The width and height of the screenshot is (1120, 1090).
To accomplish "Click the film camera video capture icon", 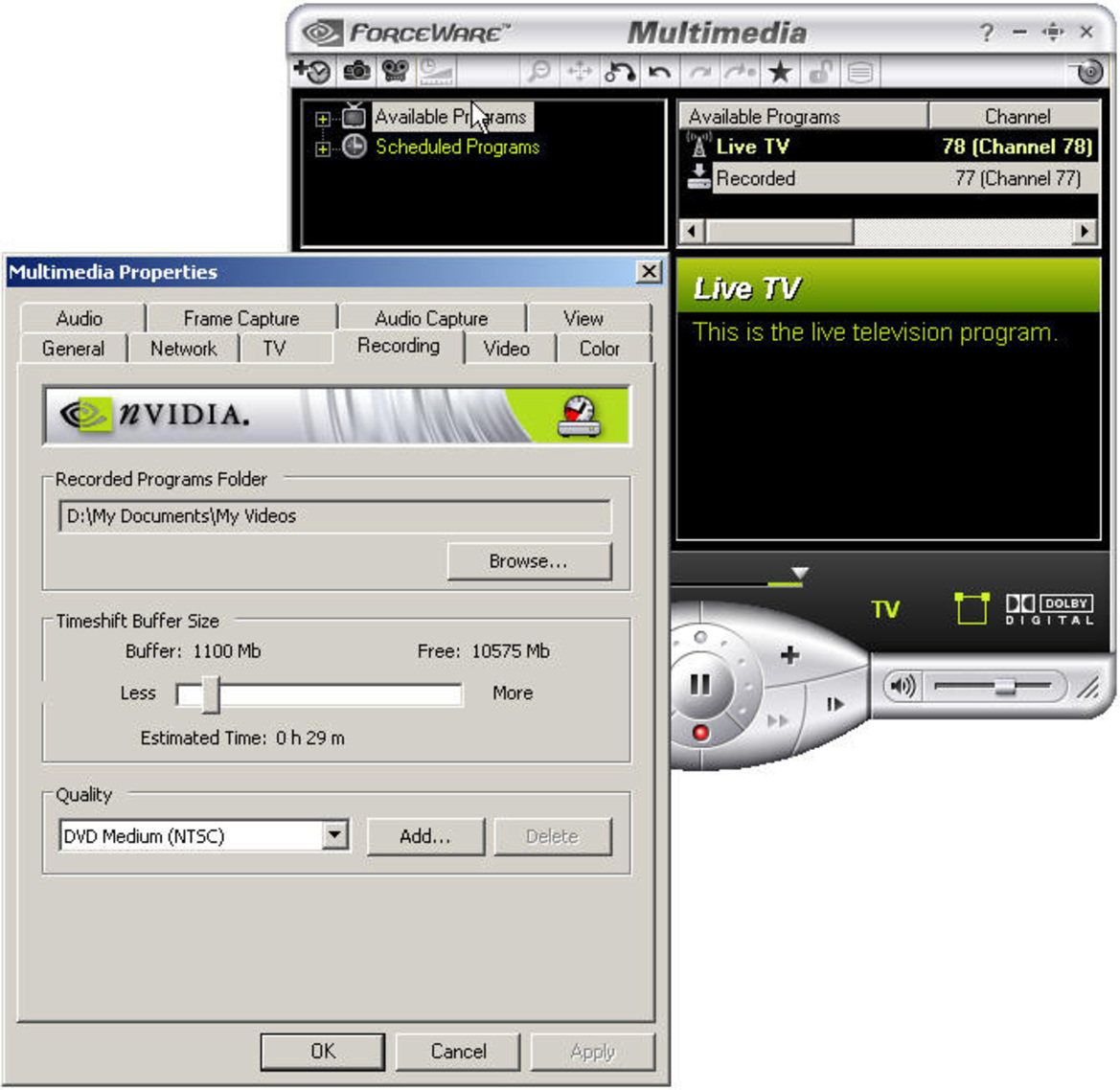I will click(395, 71).
